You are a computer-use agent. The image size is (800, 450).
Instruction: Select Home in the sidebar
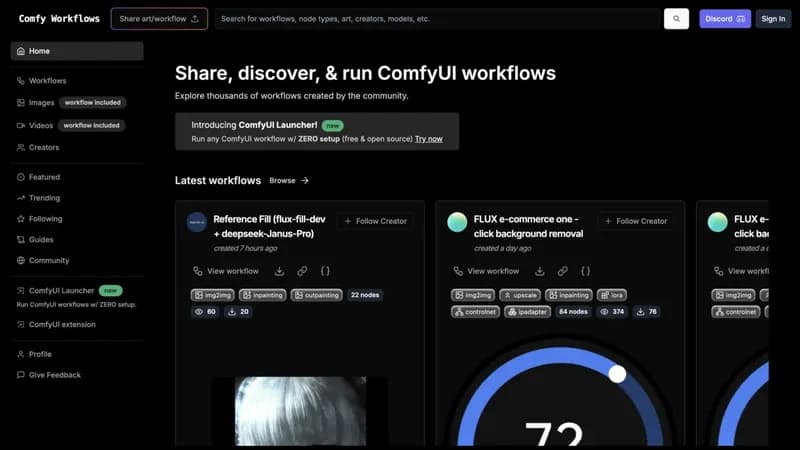click(77, 51)
